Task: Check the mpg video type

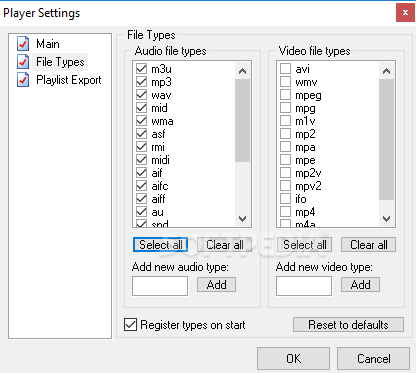Action: (286, 108)
